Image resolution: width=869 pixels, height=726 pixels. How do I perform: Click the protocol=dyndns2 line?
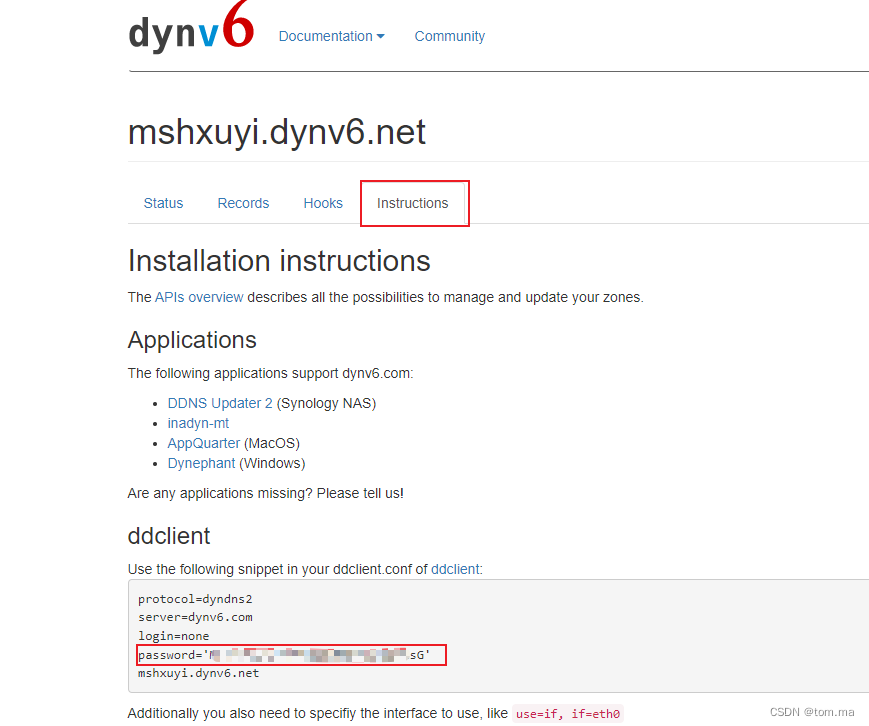tap(195, 600)
